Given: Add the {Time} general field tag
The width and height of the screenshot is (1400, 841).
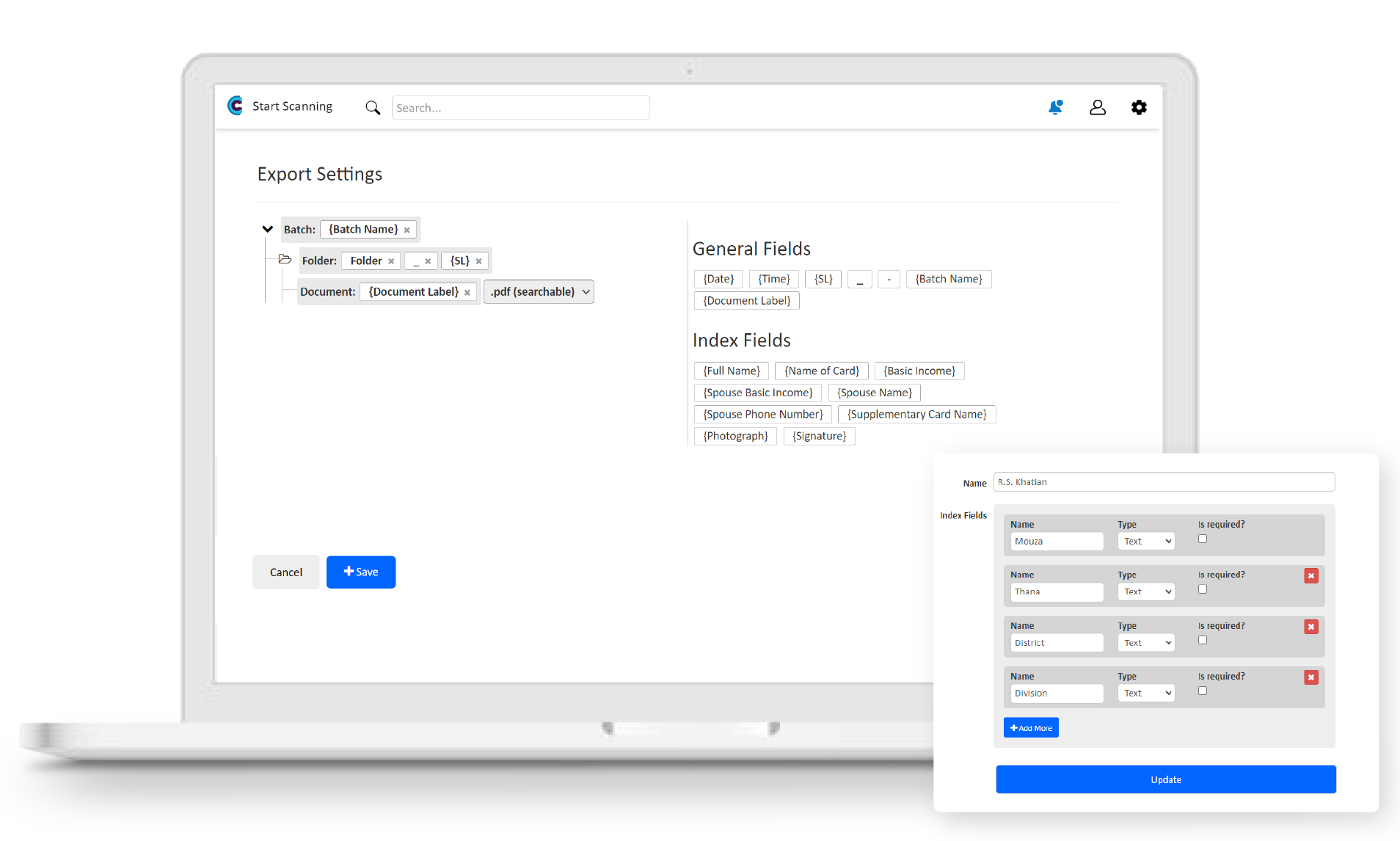Looking at the screenshot, I should coord(774,279).
